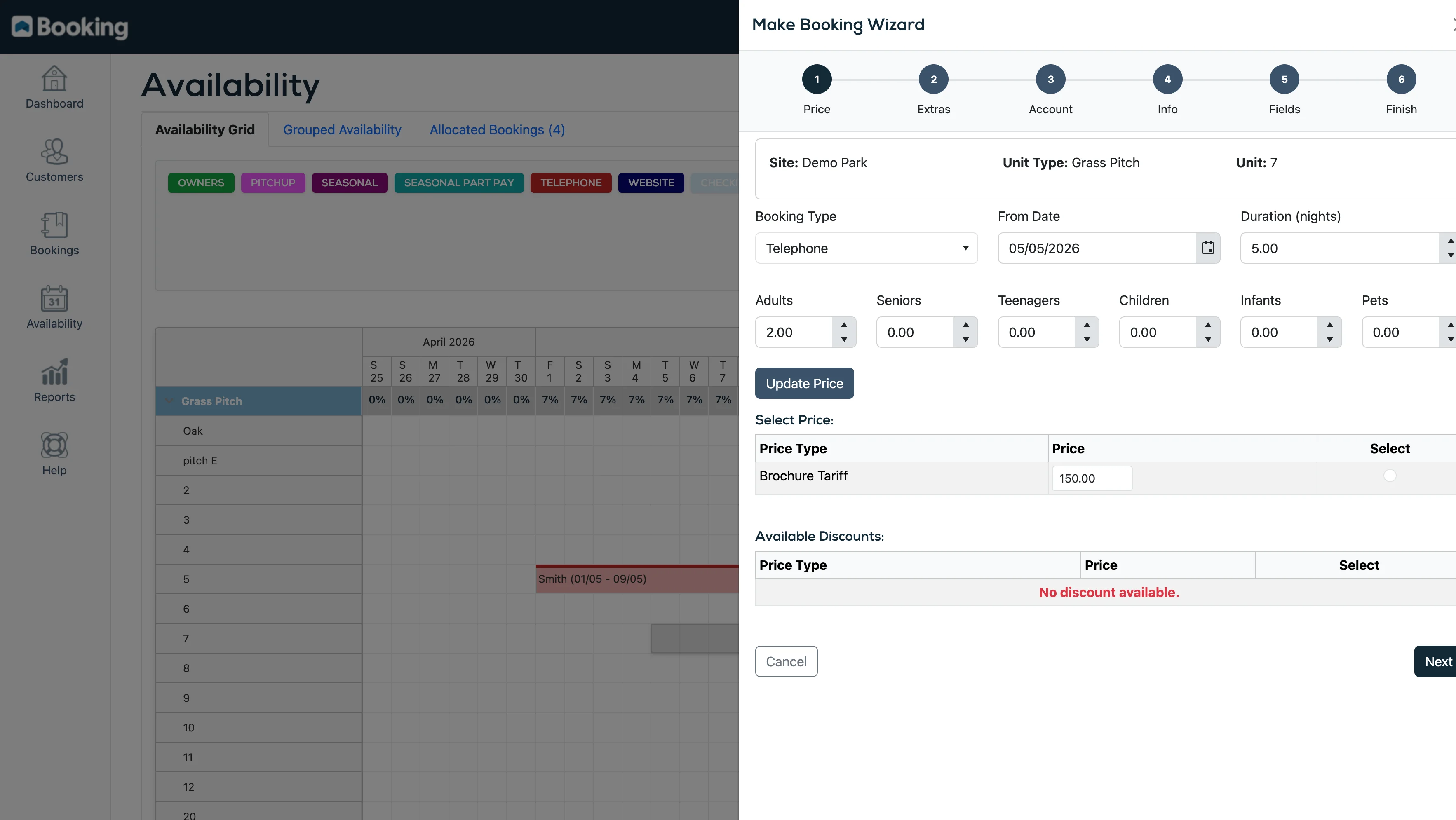
Task: Click the SEASONAL purple legend tag
Action: point(349,183)
